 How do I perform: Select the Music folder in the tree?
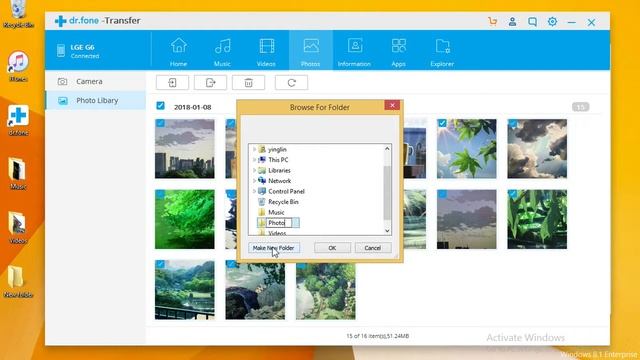coord(276,212)
